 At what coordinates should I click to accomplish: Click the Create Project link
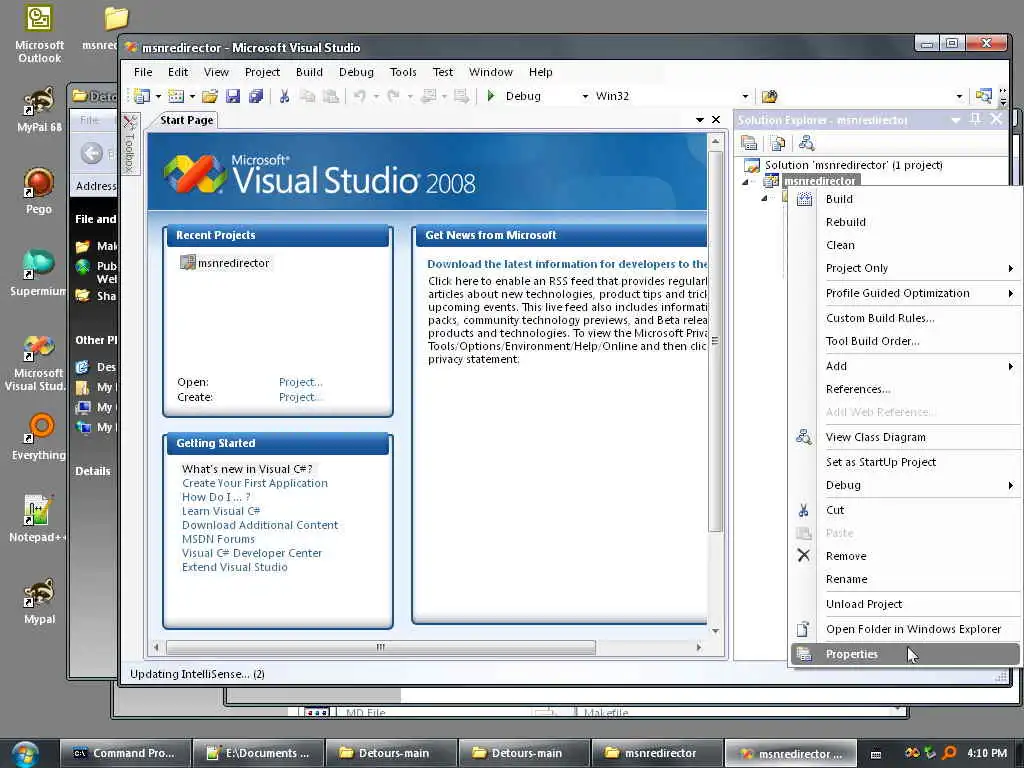pos(300,397)
